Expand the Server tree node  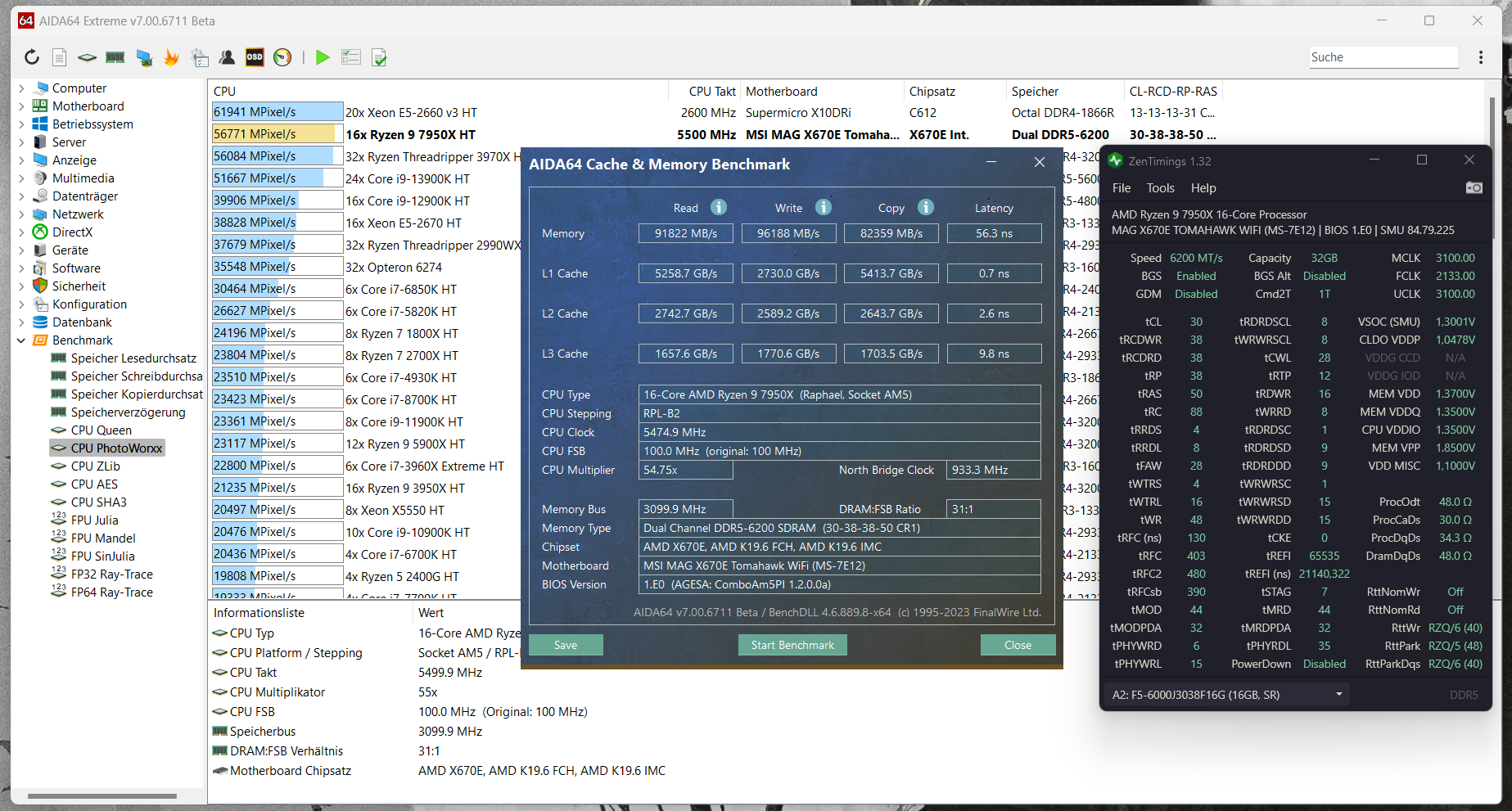click(21, 142)
